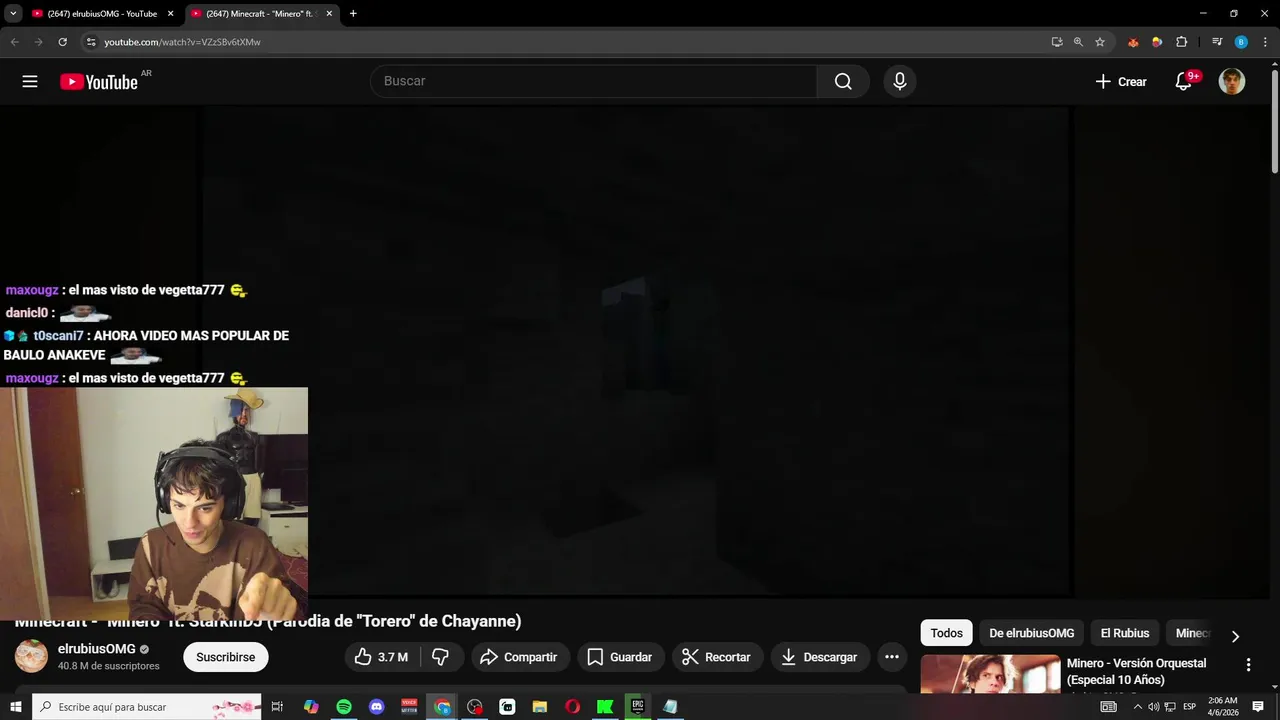This screenshot has width=1280, height=720.
Task: Open the Minero Versión Orquestal thumbnail
Action: [990, 674]
